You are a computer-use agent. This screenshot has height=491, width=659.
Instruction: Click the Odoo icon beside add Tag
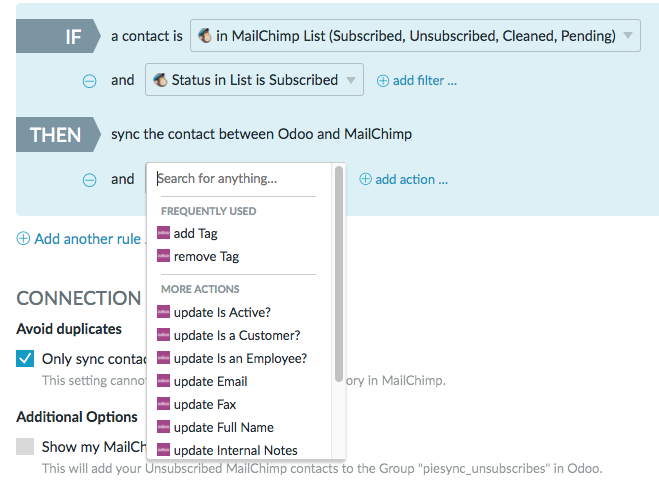(x=163, y=232)
